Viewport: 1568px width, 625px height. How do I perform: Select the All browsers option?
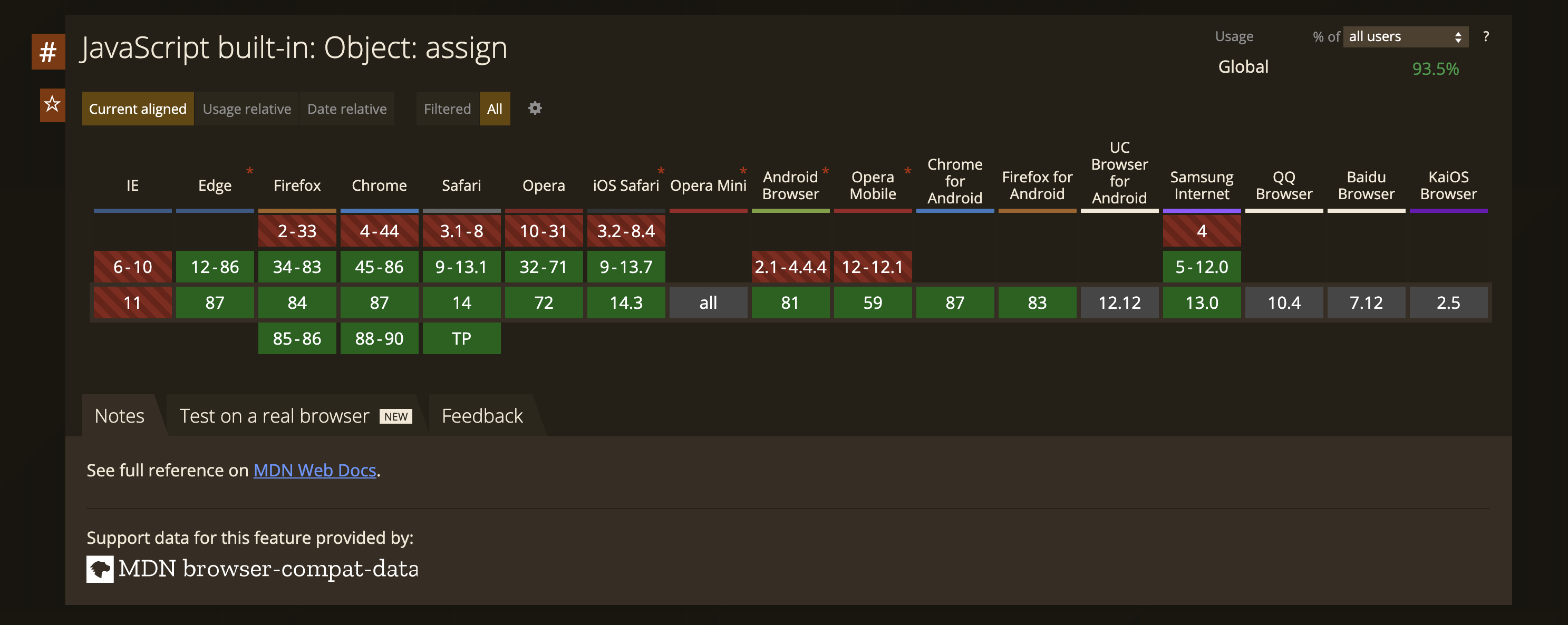494,109
